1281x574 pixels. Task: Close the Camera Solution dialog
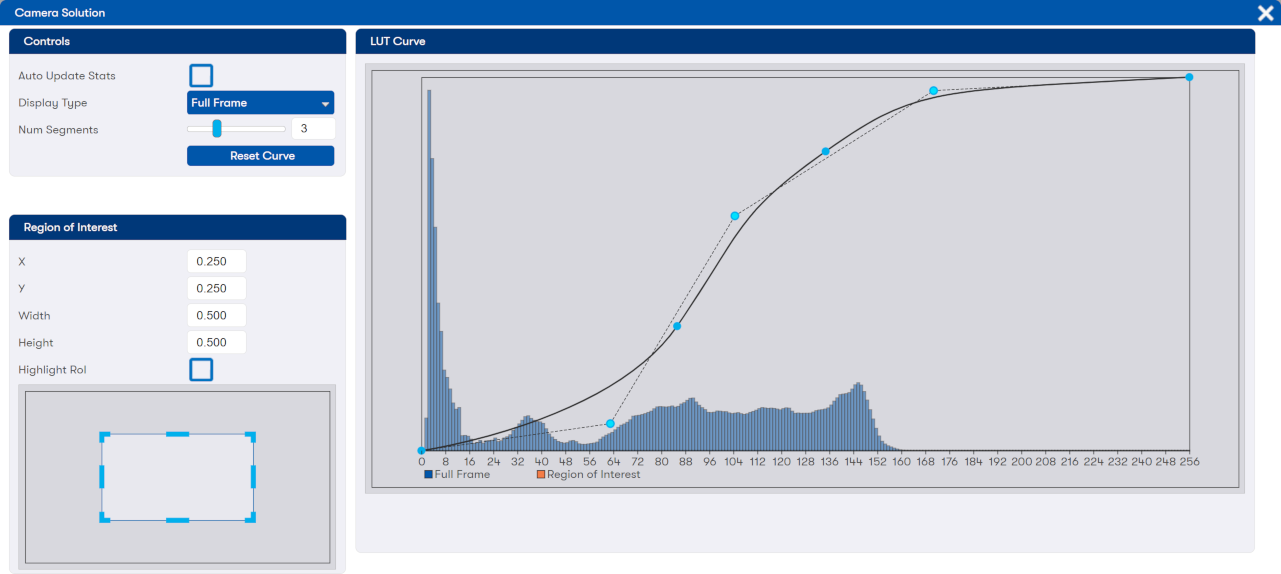coord(1265,13)
